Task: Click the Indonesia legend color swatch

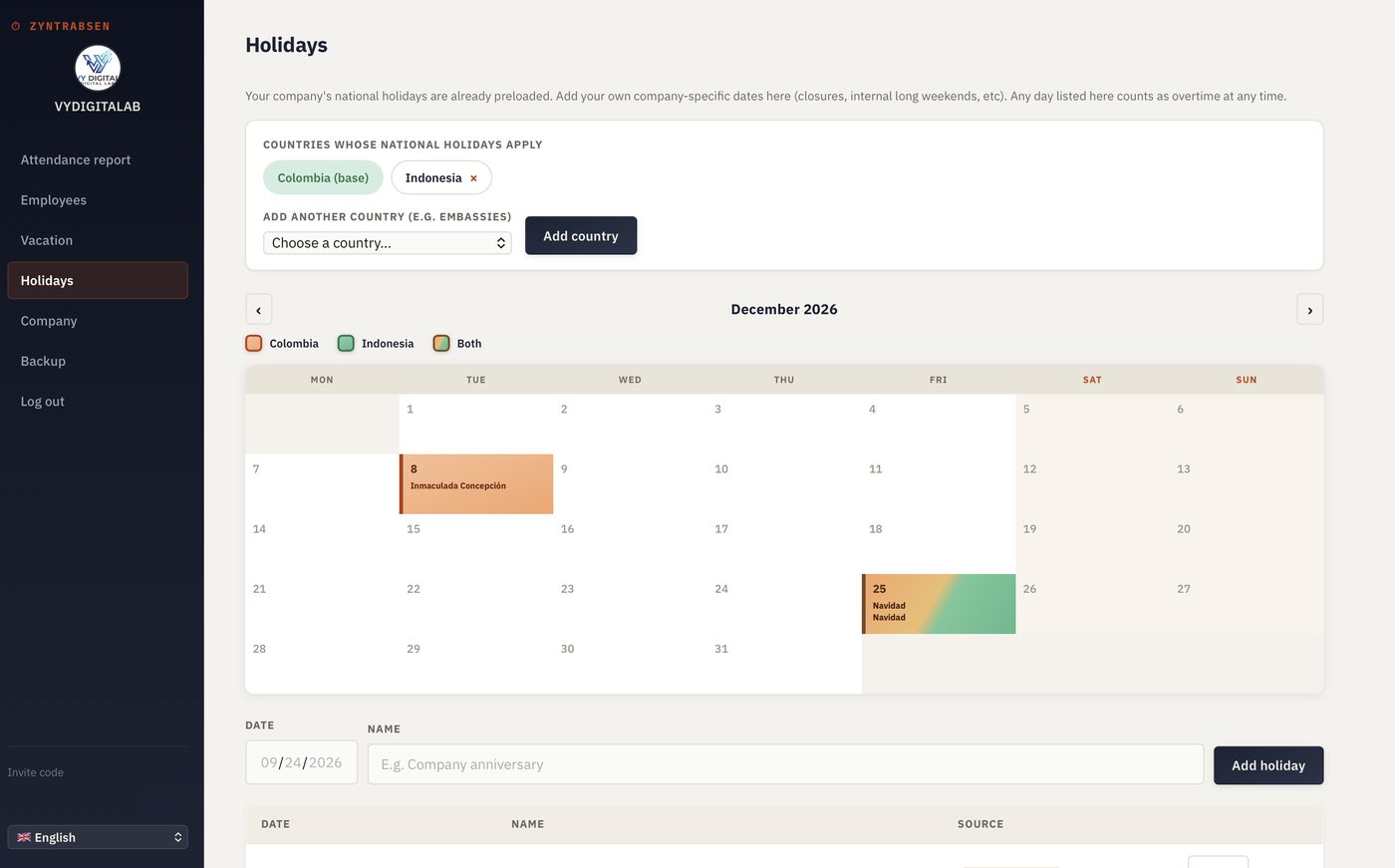Action: click(346, 343)
